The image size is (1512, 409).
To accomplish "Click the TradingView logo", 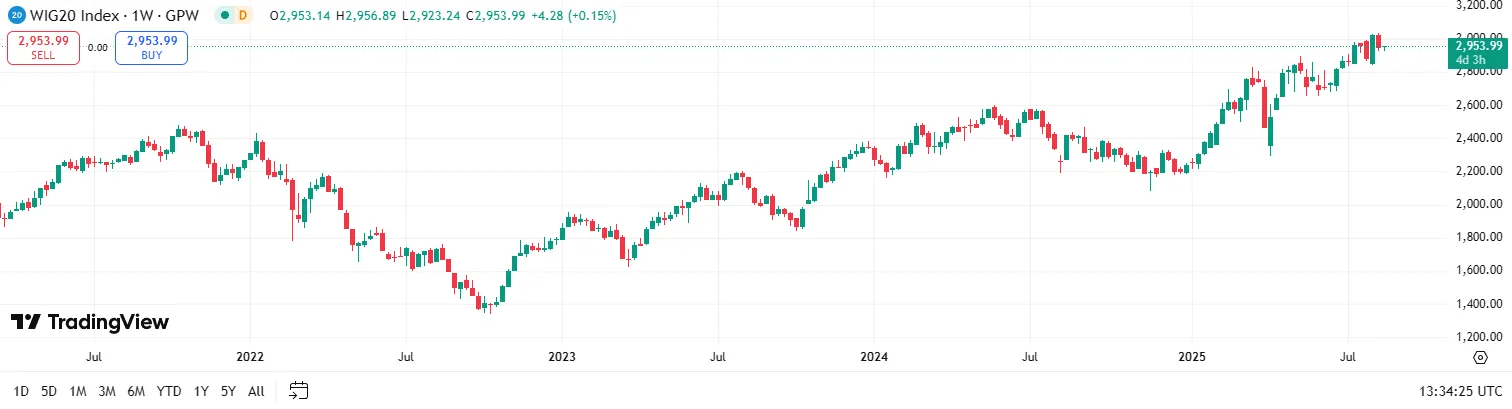I will coord(90,322).
